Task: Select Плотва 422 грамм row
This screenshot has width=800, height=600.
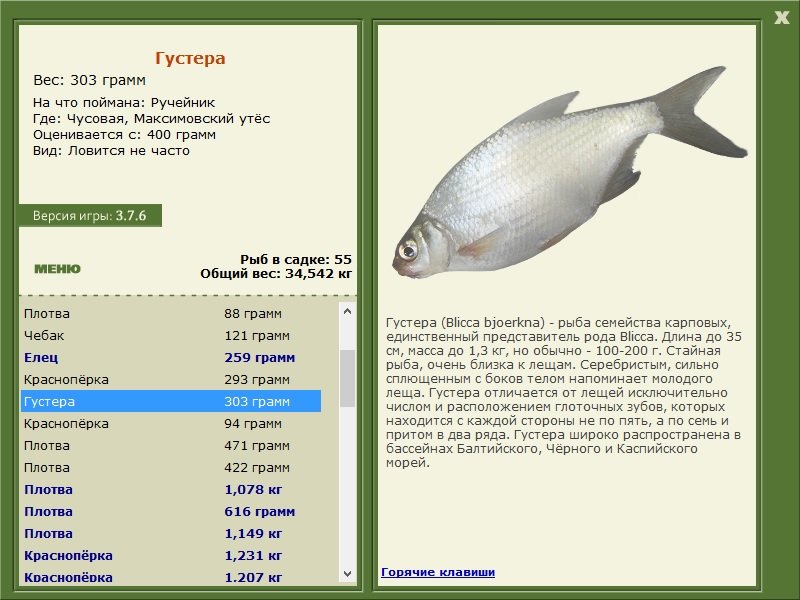Action: (171, 467)
